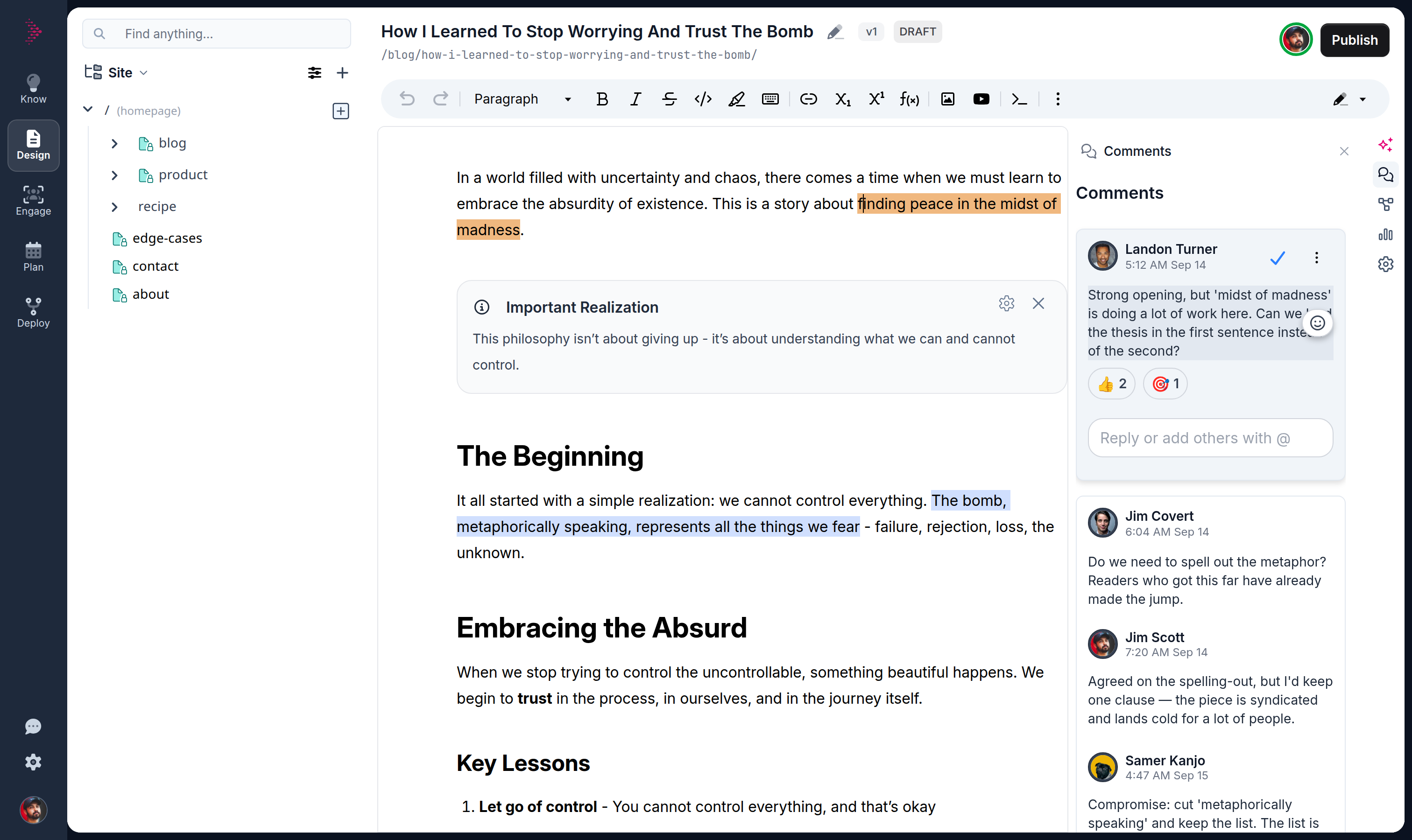The image size is (1412, 840).
Task: Undo the last edit
Action: (x=407, y=99)
